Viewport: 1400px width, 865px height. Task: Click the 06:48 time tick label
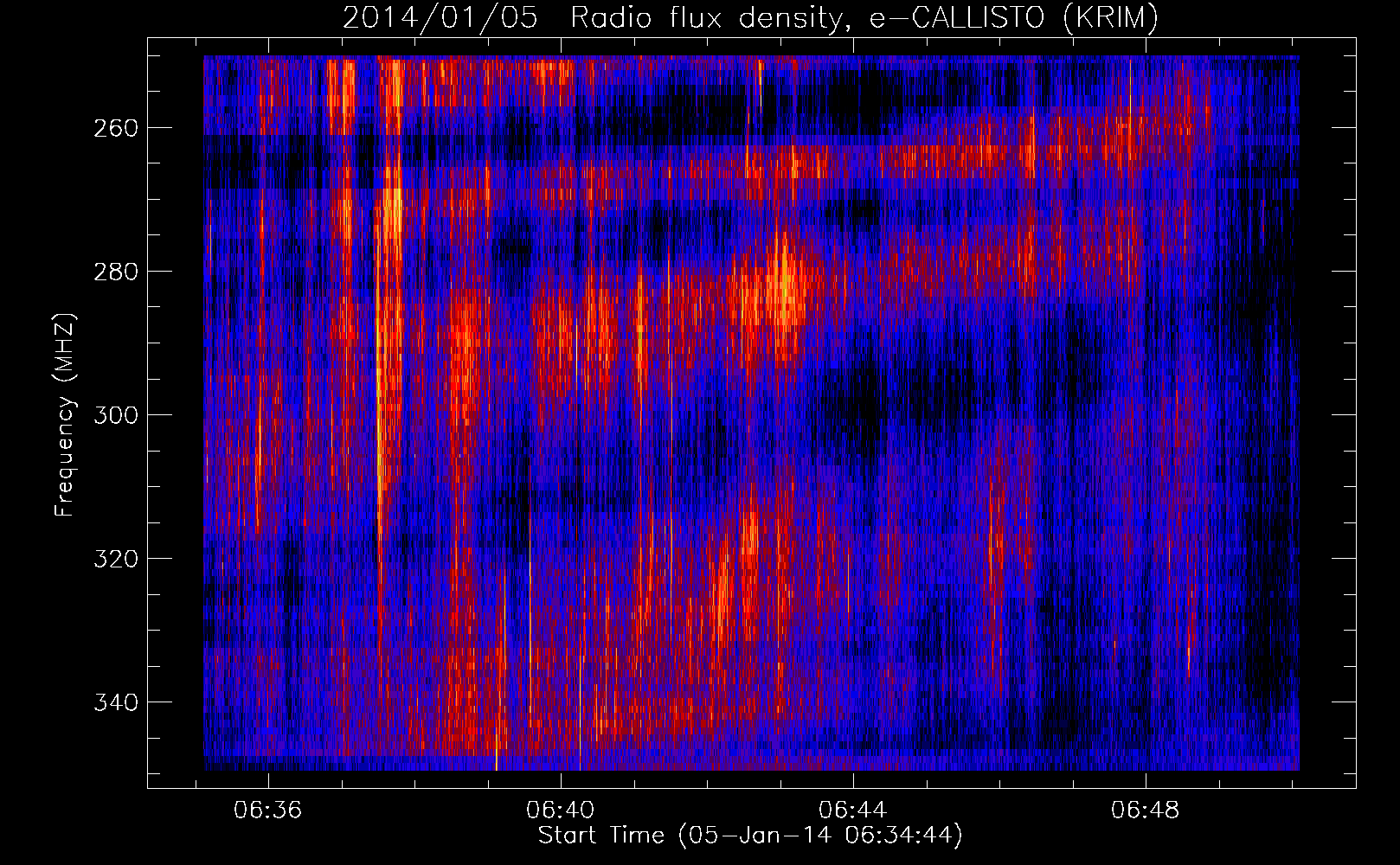1146,811
